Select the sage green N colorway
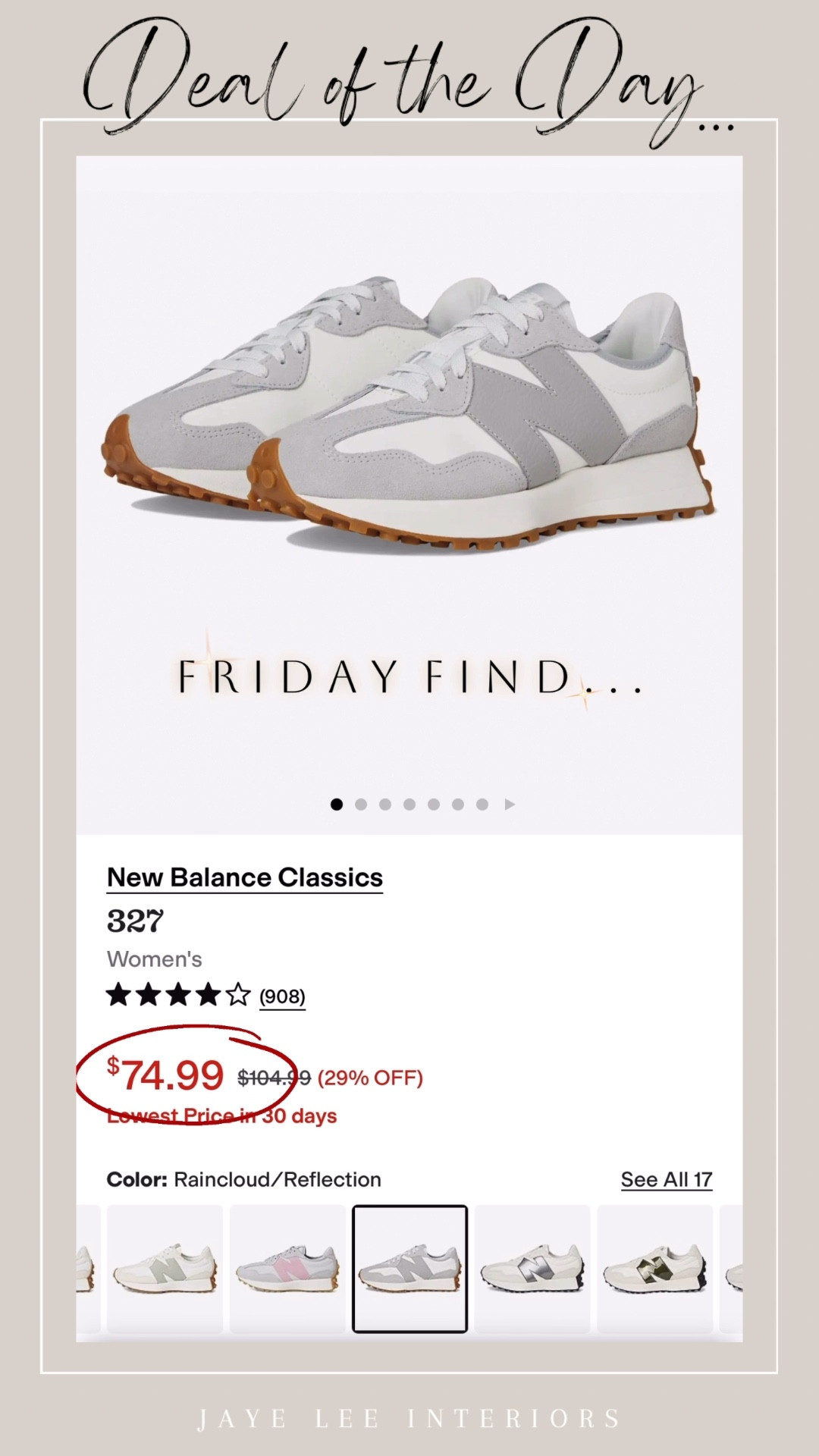Viewport: 819px width, 1456px height. 167,1263
